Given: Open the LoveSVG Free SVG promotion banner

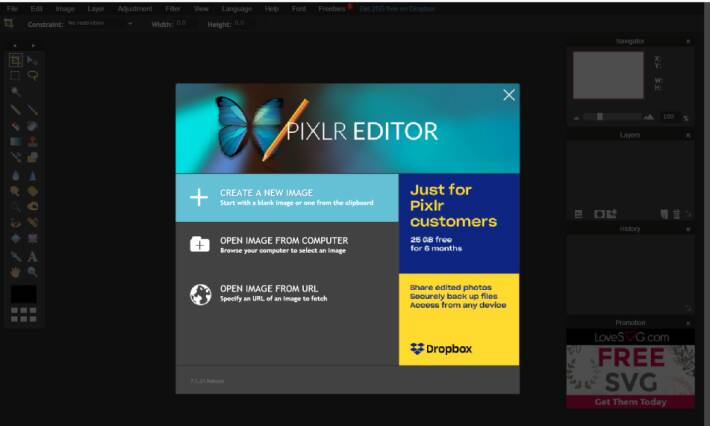Looking at the screenshot, I should [x=630, y=369].
